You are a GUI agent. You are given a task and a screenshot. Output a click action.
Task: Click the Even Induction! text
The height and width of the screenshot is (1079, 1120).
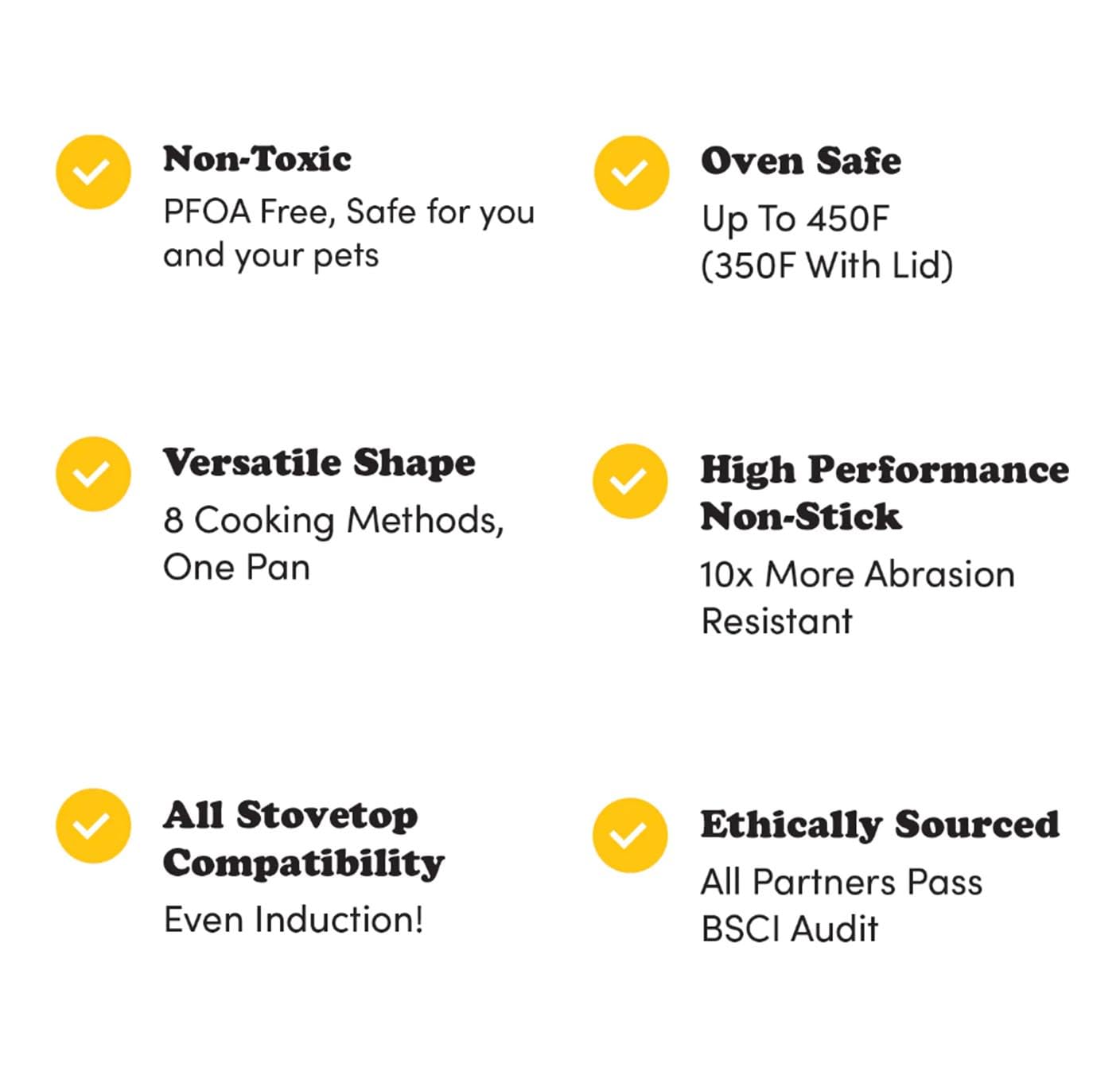click(294, 920)
